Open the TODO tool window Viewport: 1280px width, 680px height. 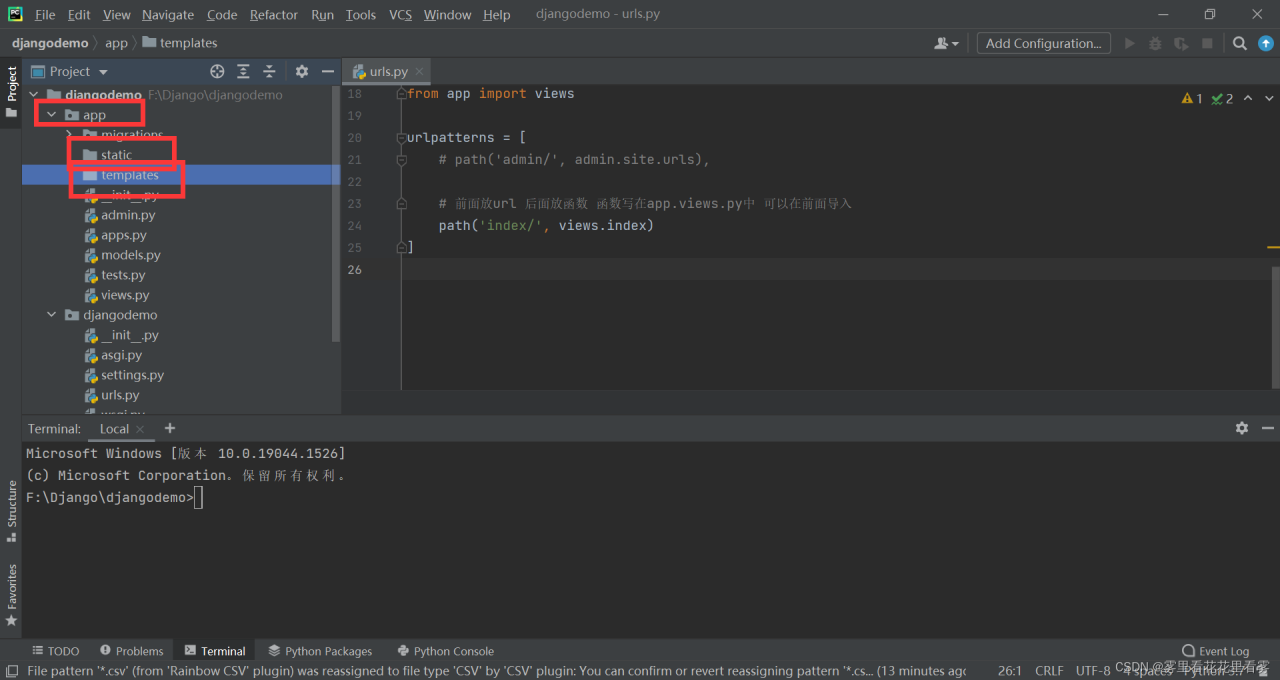55,651
